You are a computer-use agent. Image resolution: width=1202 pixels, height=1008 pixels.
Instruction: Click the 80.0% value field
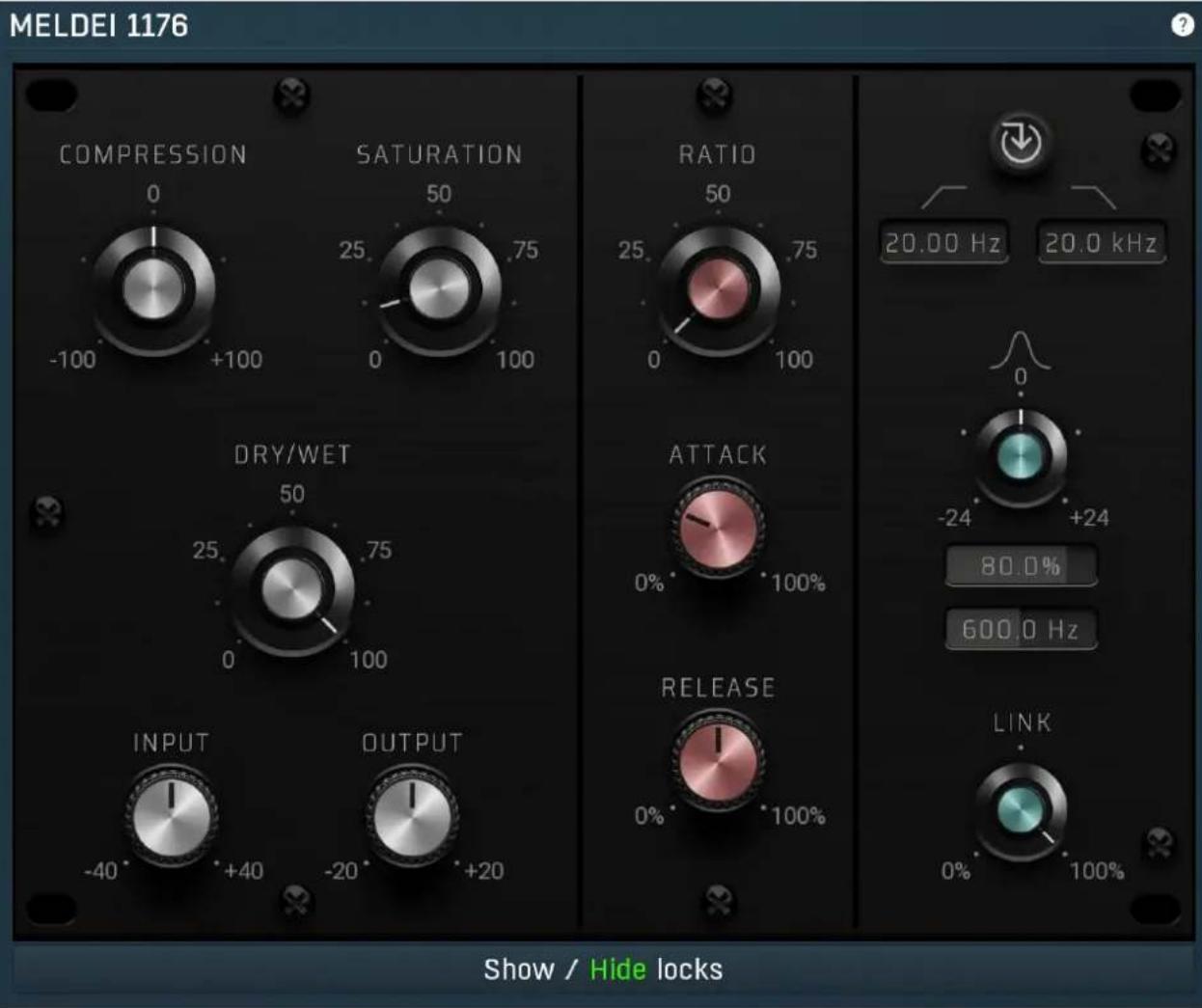click(x=1021, y=566)
